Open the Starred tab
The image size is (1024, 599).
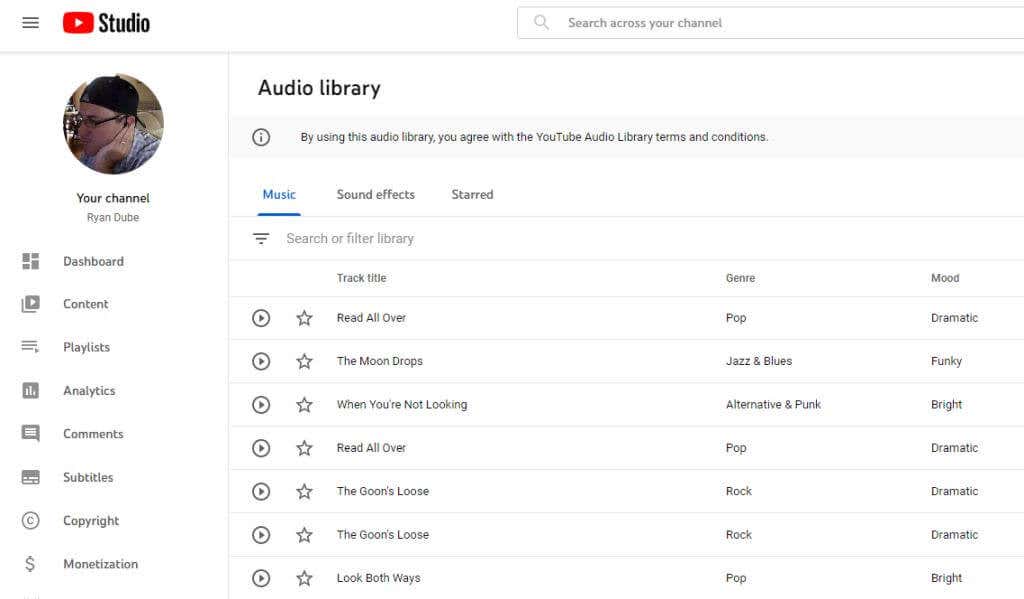(472, 194)
